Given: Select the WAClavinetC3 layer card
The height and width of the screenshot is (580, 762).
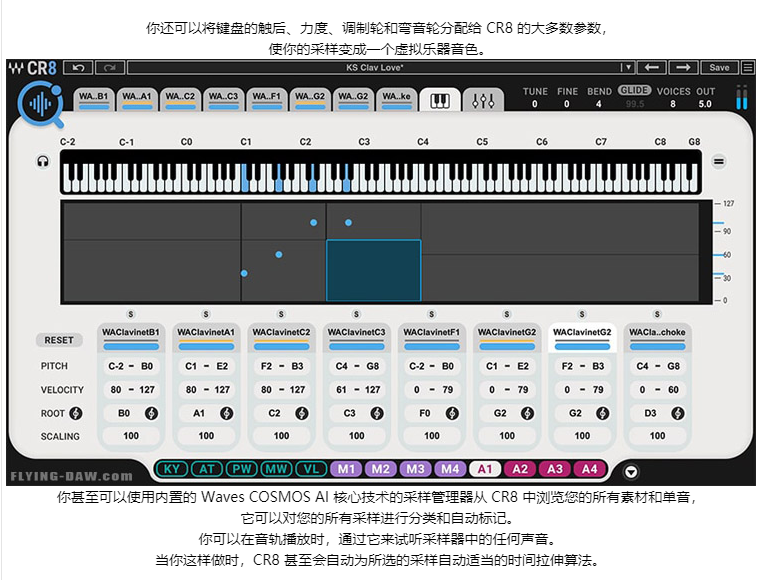Looking at the screenshot, I should (356, 337).
